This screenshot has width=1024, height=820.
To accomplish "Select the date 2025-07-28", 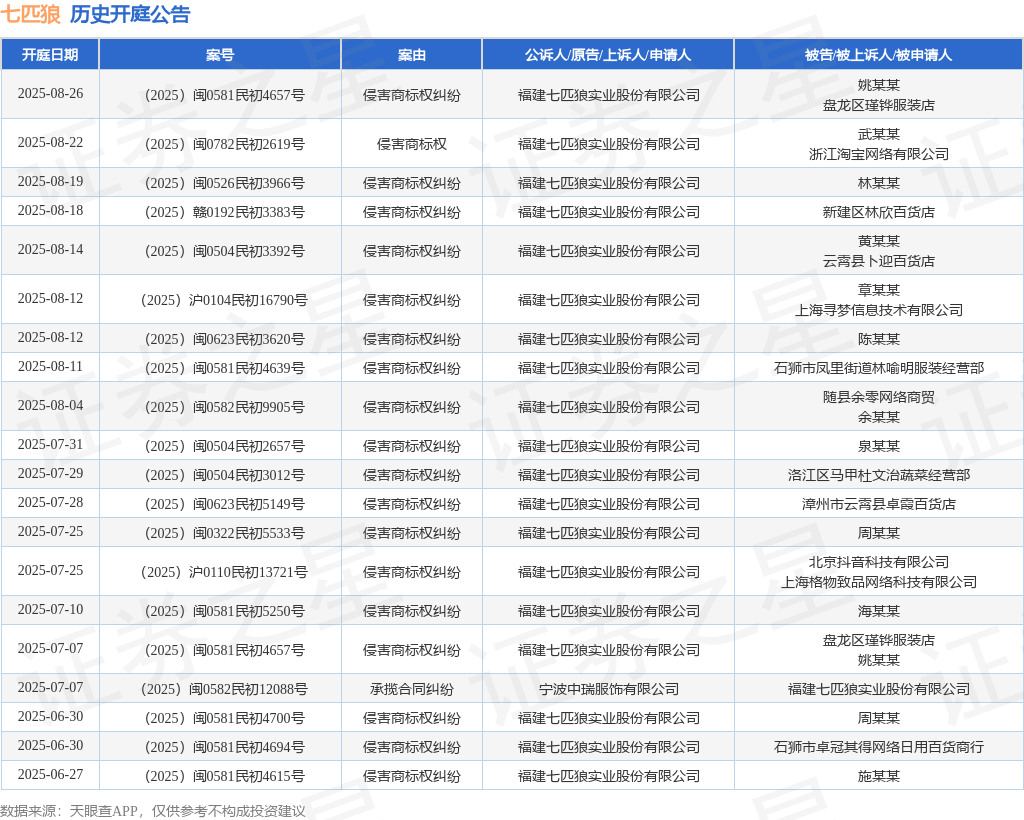I will coord(50,503).
